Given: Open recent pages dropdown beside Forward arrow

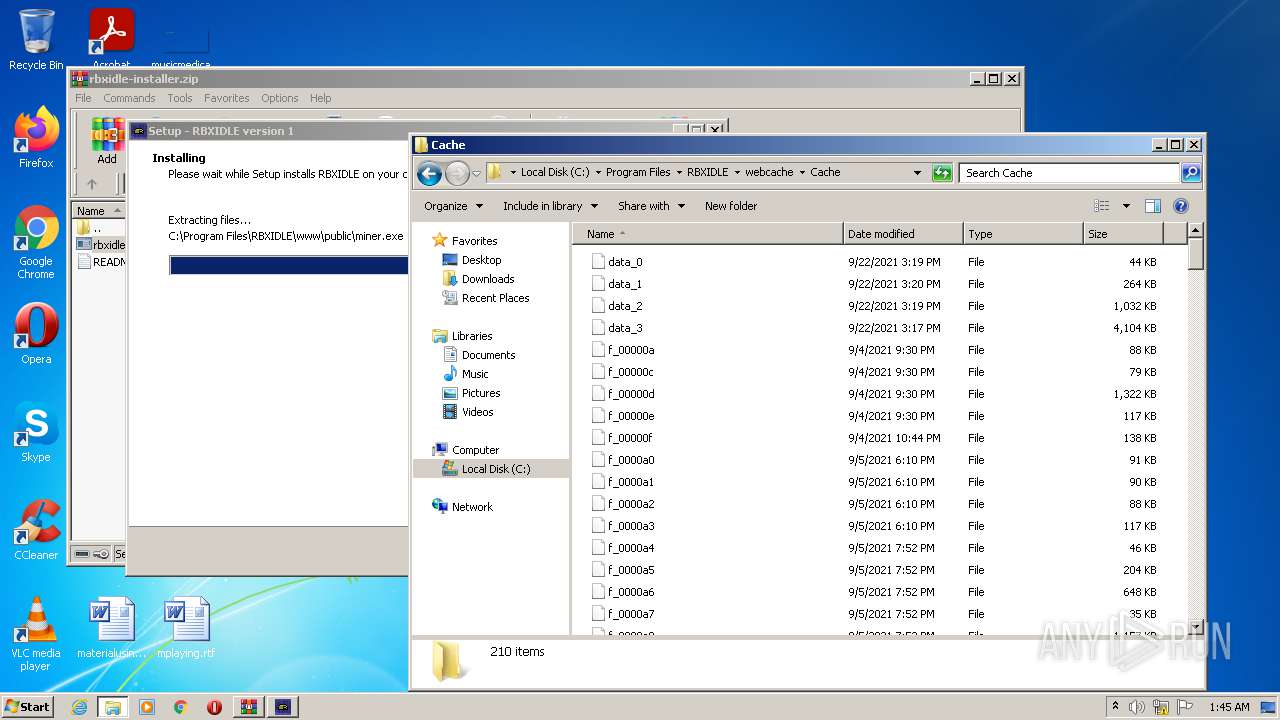Looking at the screenshot, I should [x=476, y=173].
